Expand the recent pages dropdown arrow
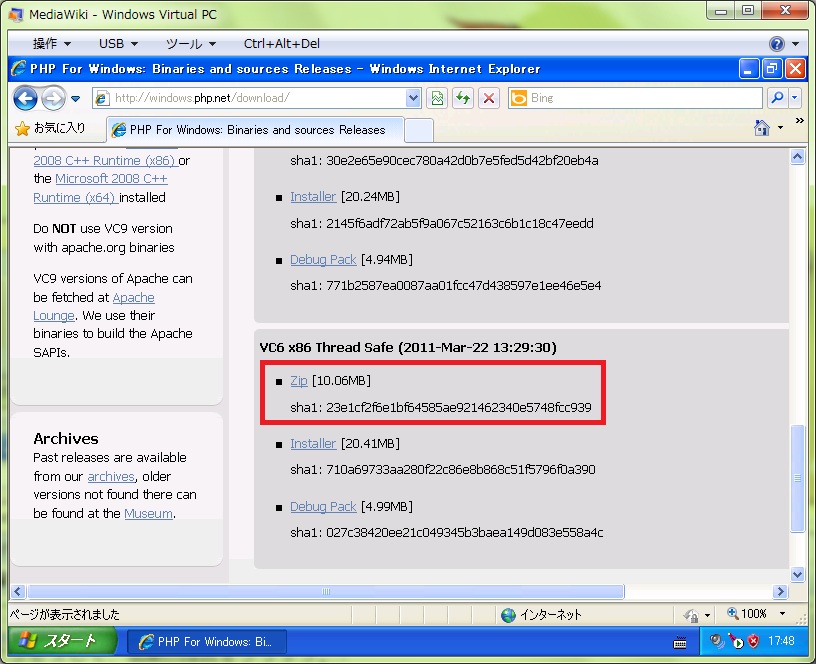 [75, 98]
